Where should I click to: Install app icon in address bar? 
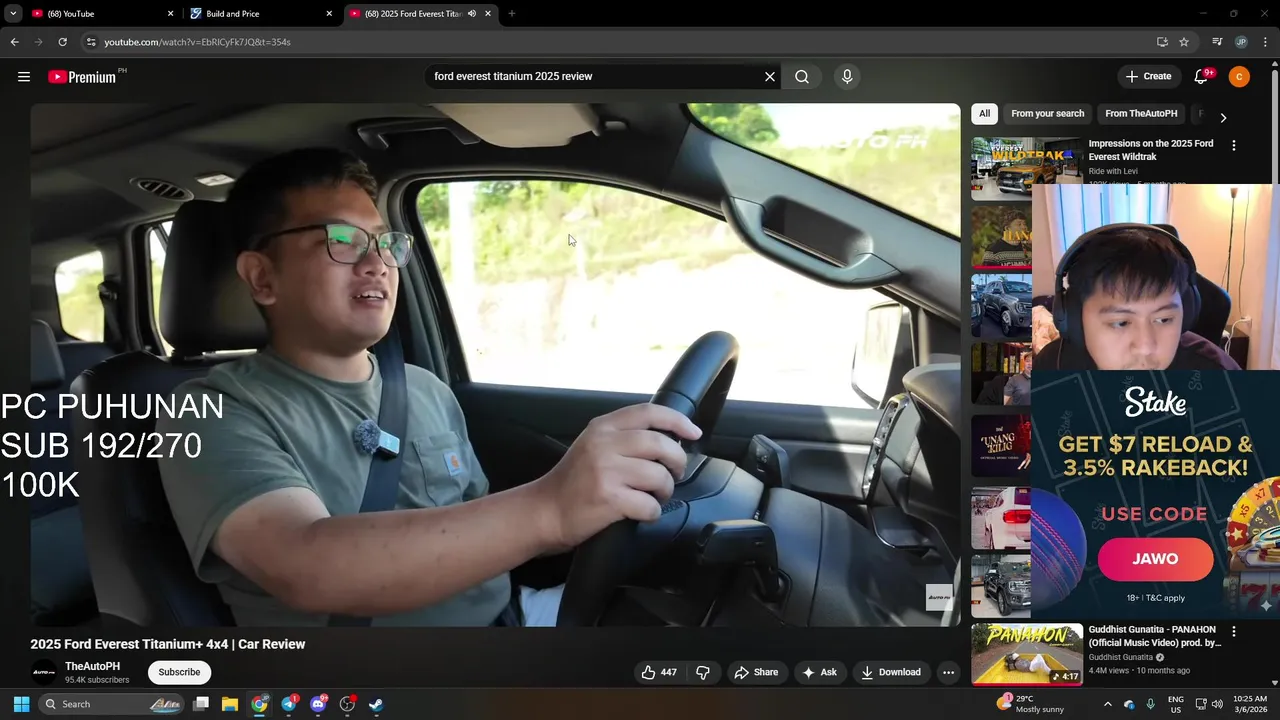point(1162,42)
